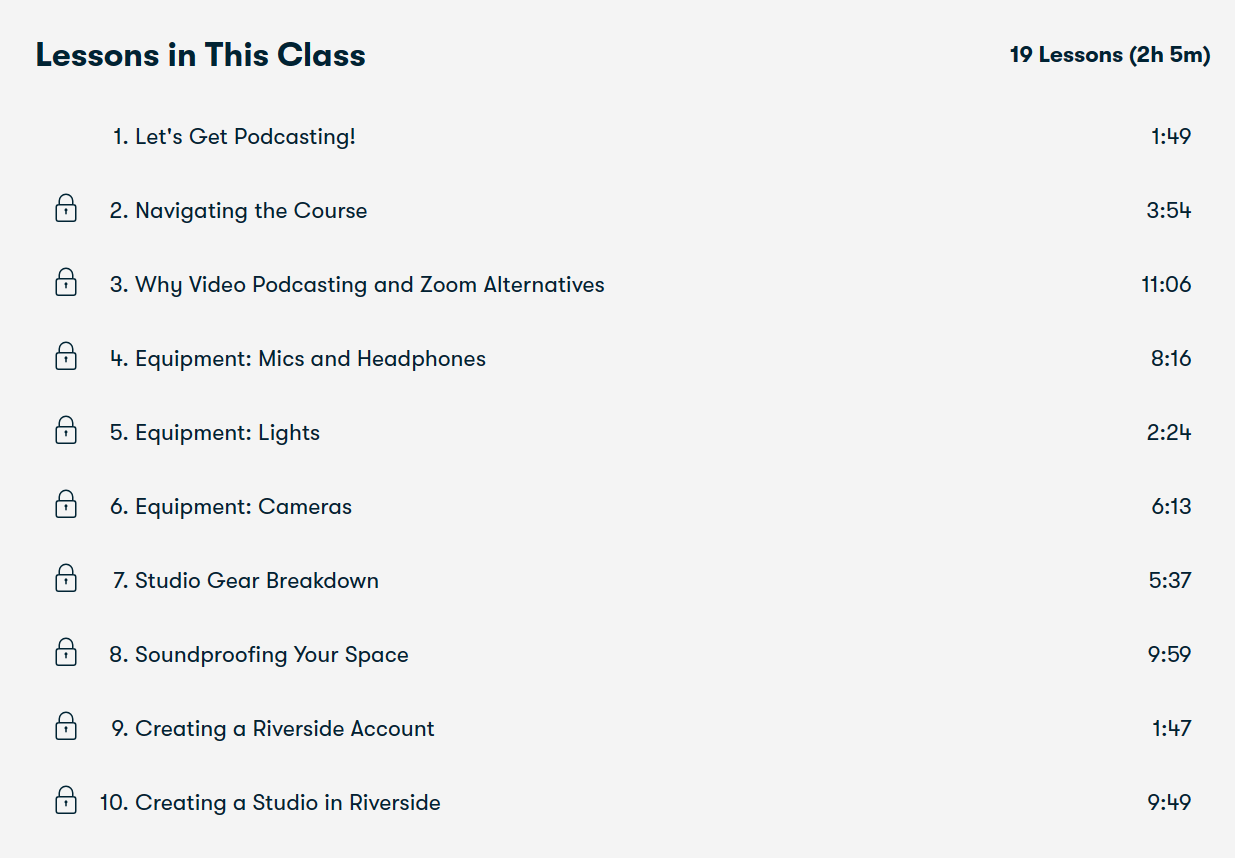The width and height of the screenshot is (1235, 858).
Task: Click lock icon next to Mics and Headphones
Action: pyautogui.click(x=66, y=357)
